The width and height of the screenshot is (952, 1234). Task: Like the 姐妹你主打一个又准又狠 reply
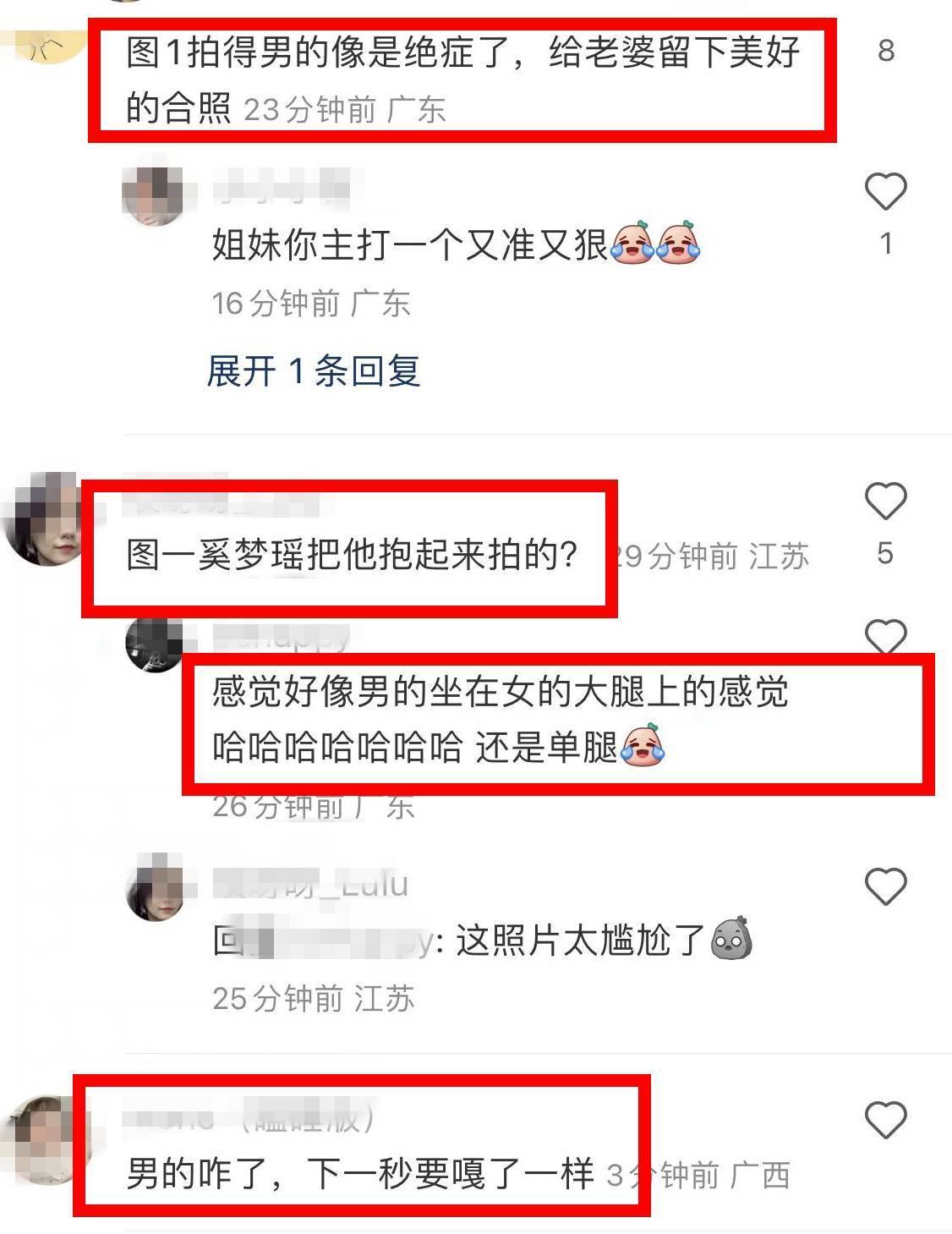885,191
